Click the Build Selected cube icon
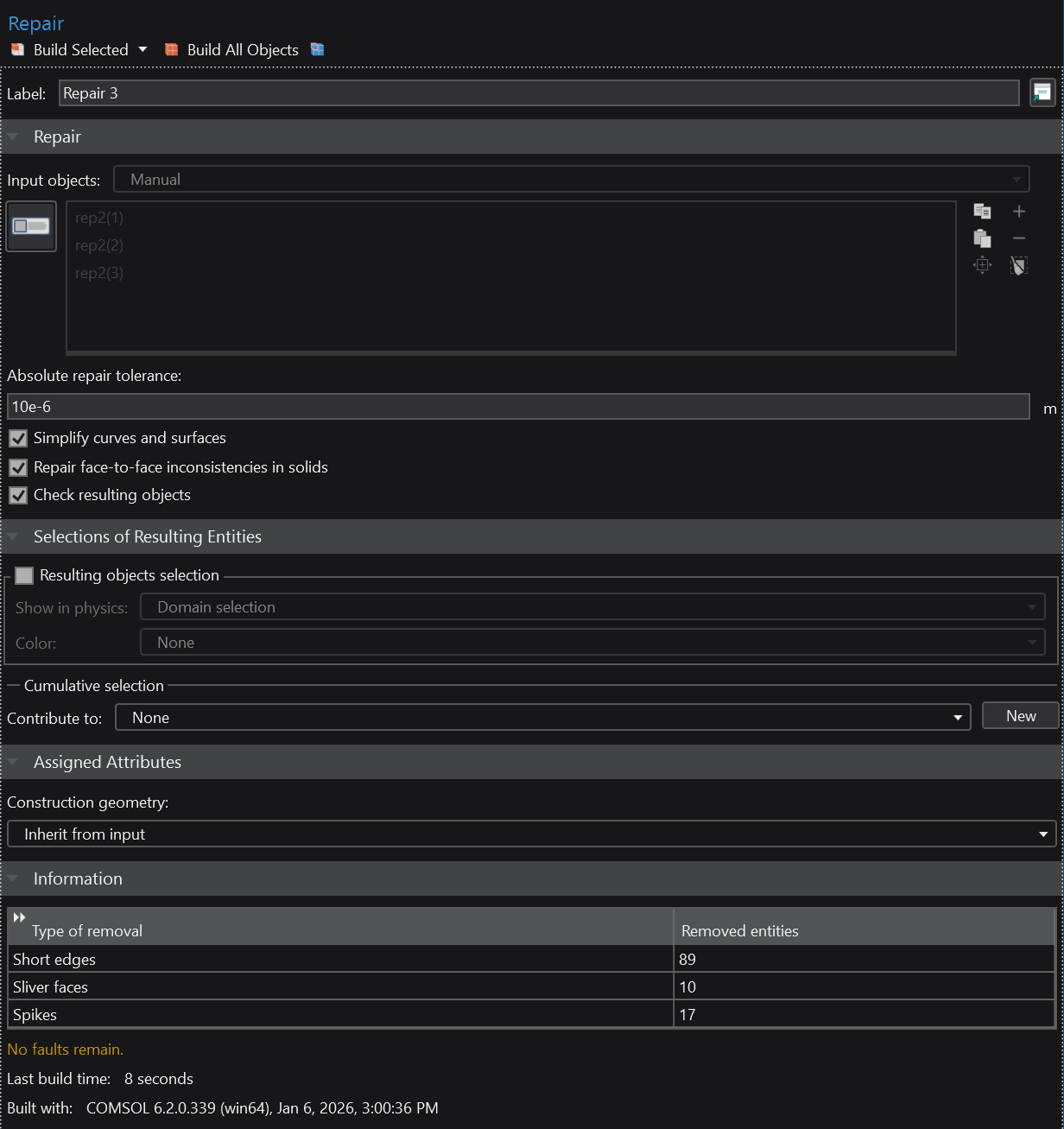 17,50
